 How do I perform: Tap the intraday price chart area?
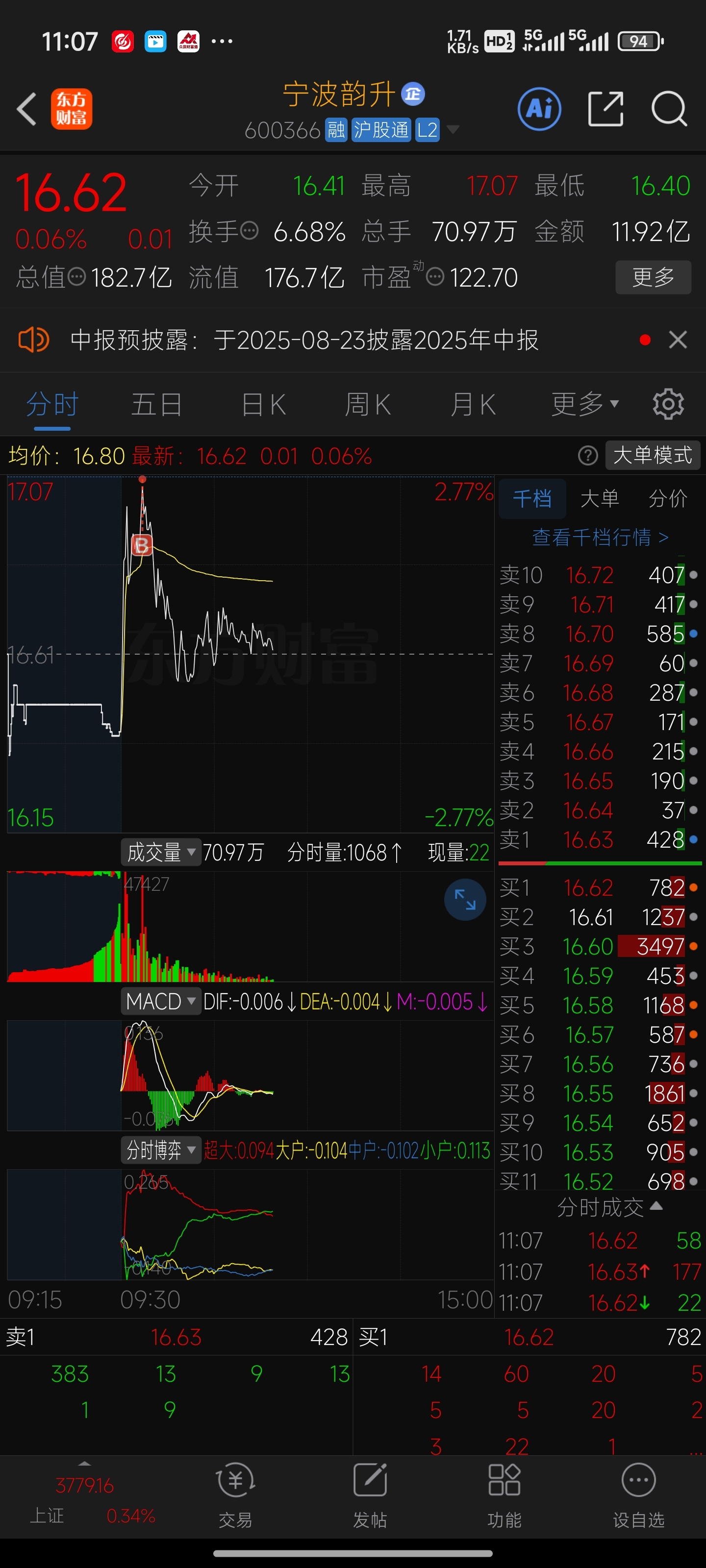point(251,654)
